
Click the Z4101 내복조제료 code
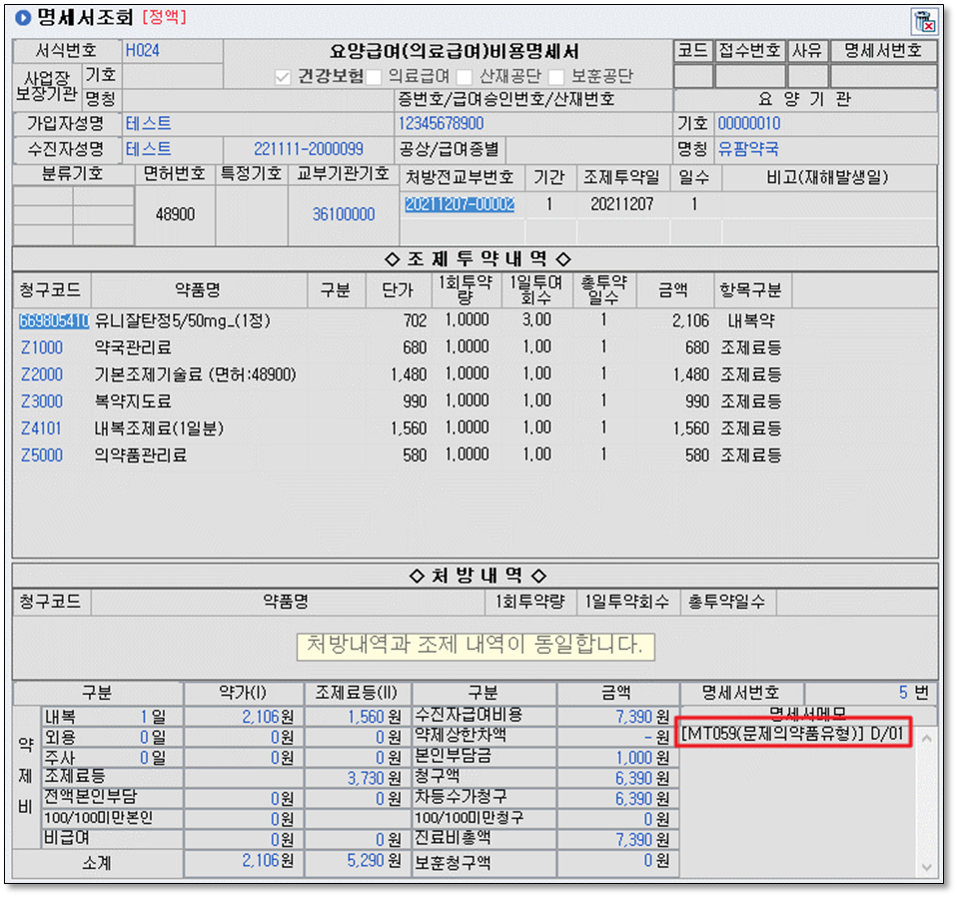(x=42, y=429)
